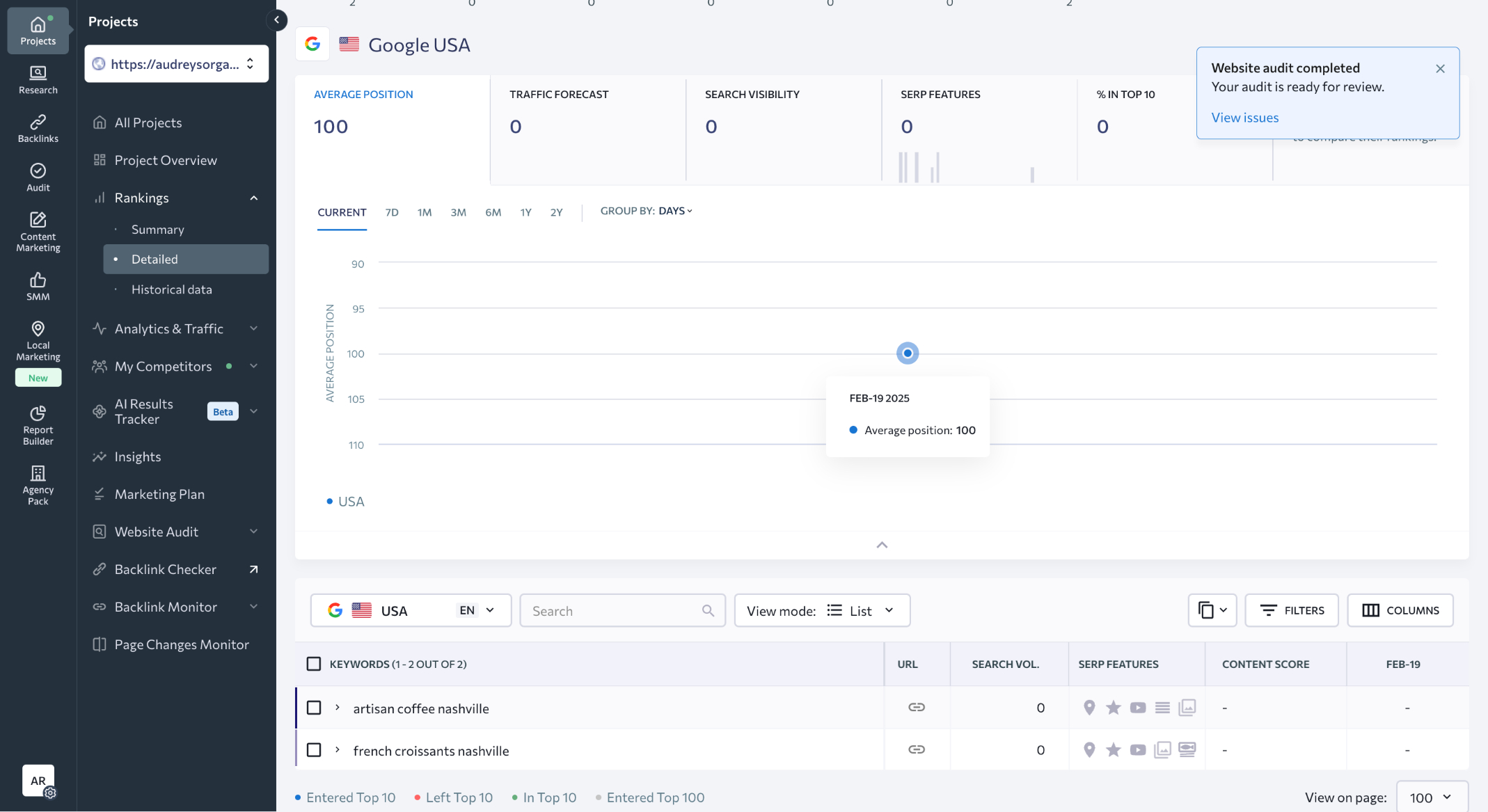Select the 1Y time range tab
Image resolution: width=1488 pixels, height=812 pixels.
[525, 212]
